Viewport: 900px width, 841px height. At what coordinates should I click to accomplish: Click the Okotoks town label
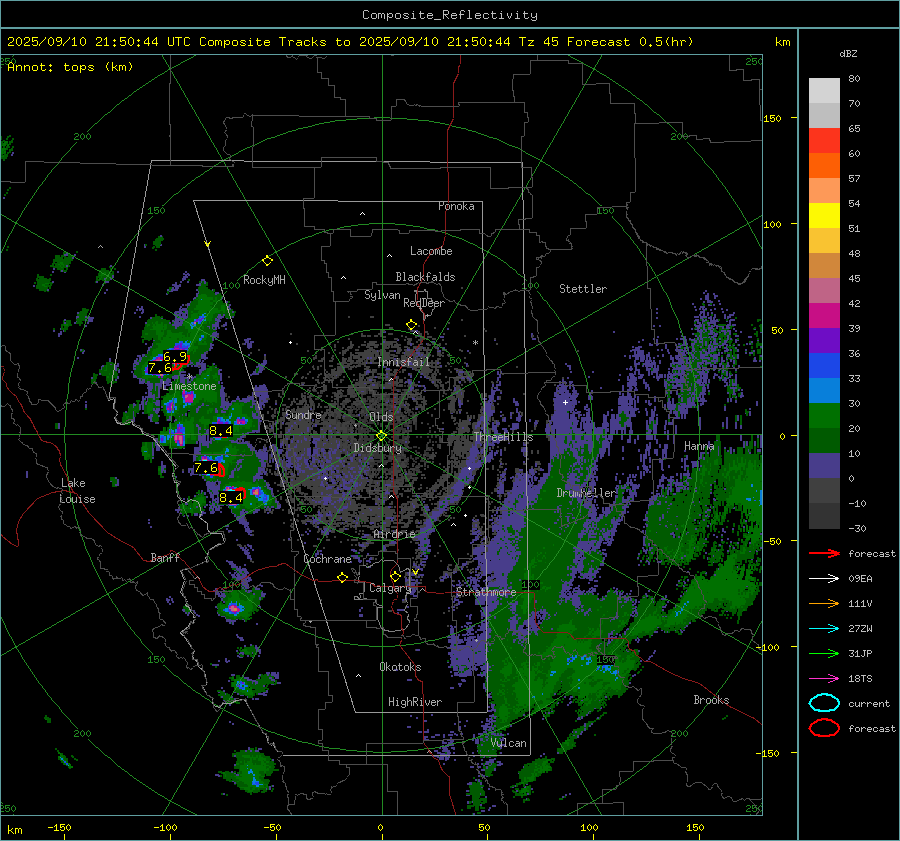400,667
